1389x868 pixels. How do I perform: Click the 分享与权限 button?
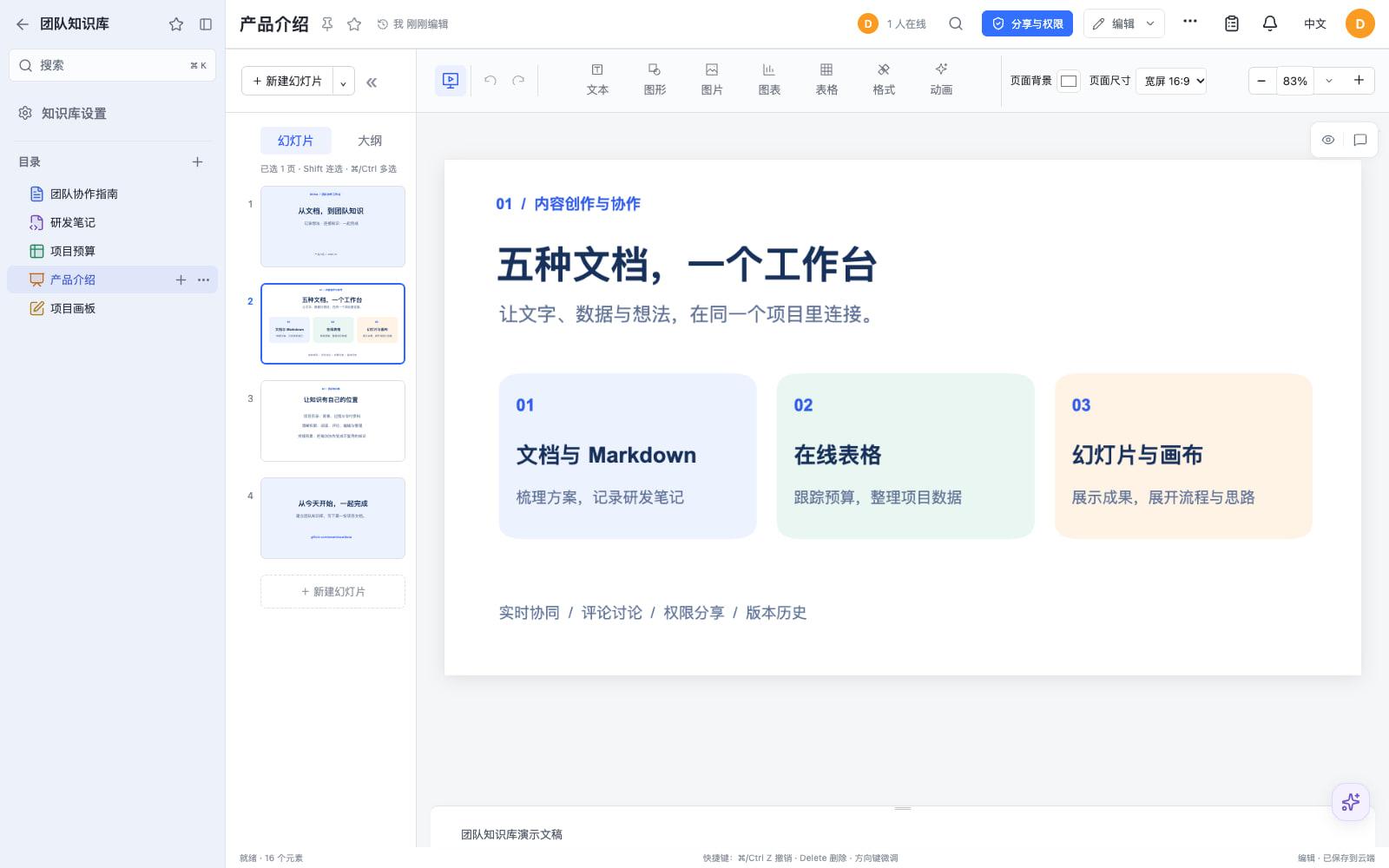pos(1027,23)
